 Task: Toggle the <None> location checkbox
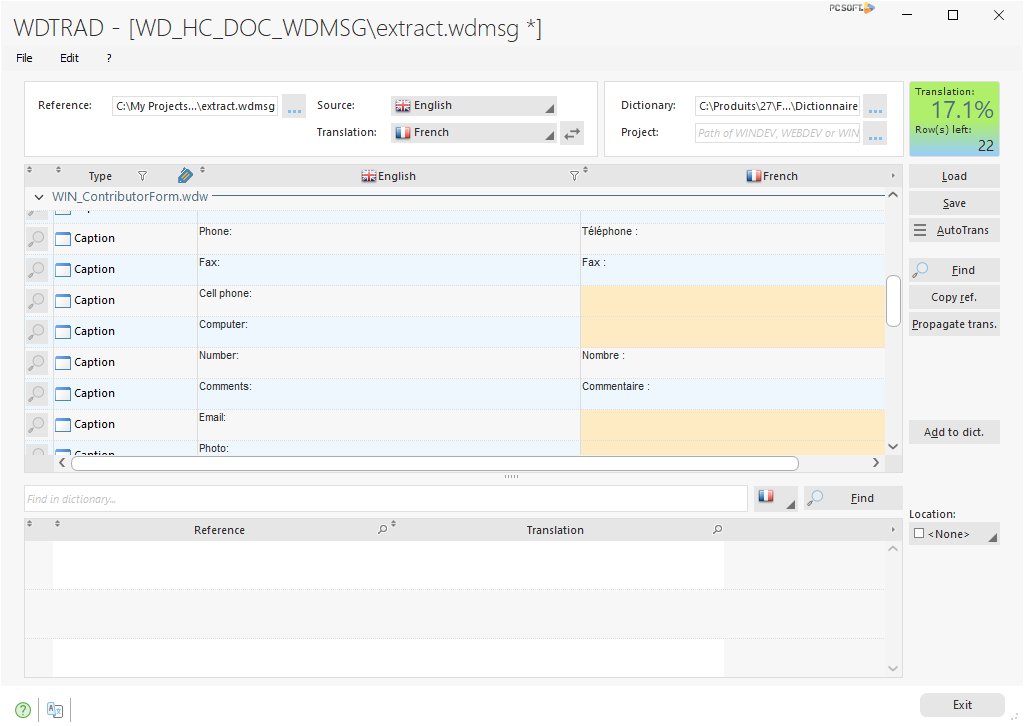[x=919, y=533]
